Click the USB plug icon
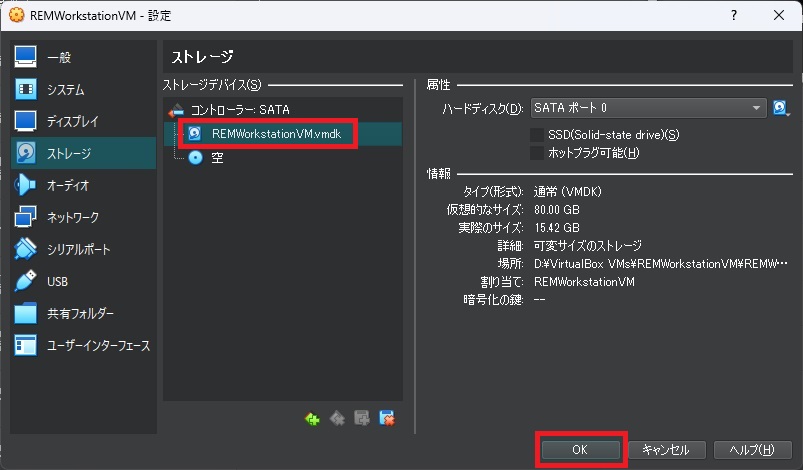Viewport: 803px width, 470px height. pyautogui.click(x=26, y=281)
